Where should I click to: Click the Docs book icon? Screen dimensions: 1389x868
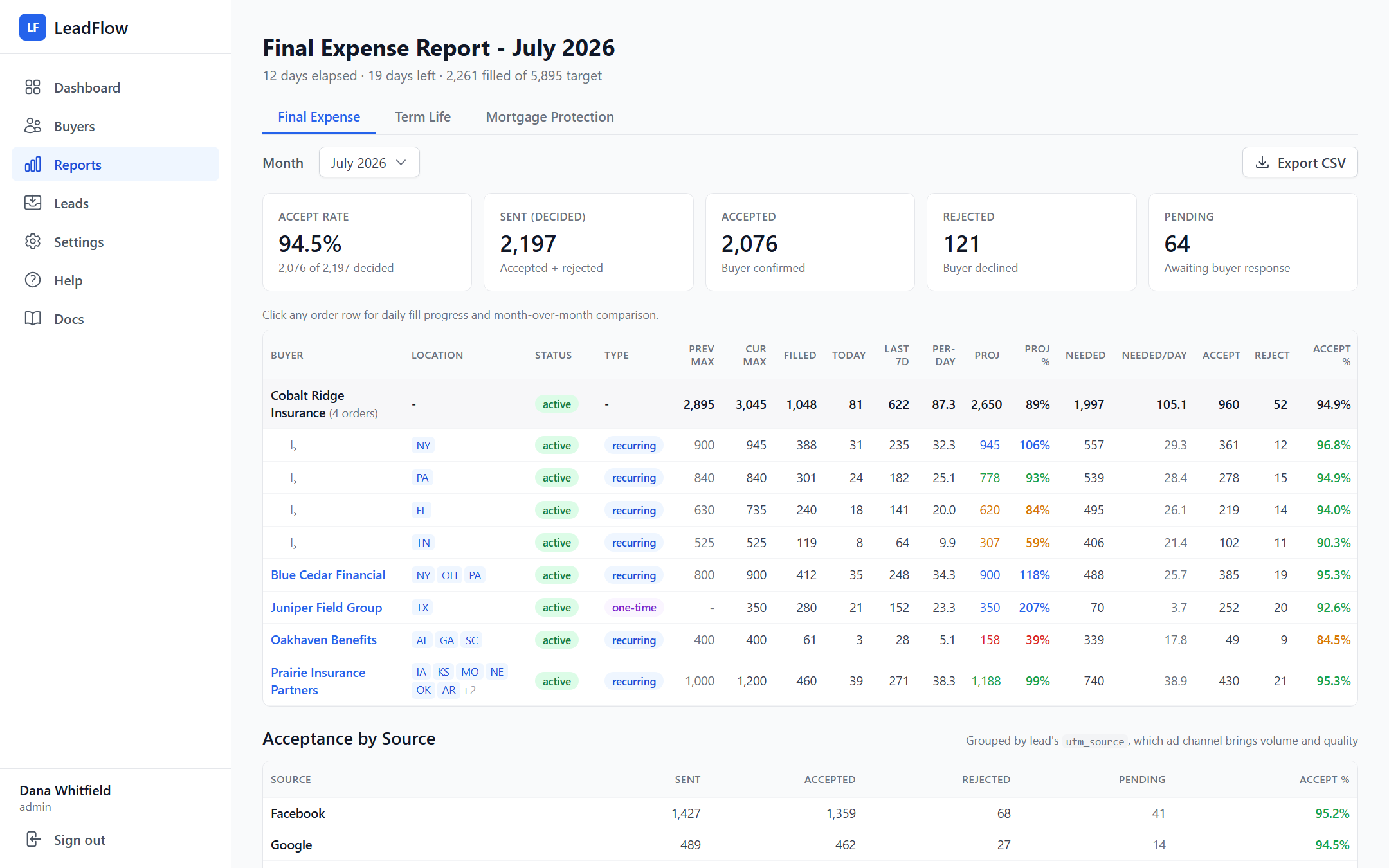[33, 318]
